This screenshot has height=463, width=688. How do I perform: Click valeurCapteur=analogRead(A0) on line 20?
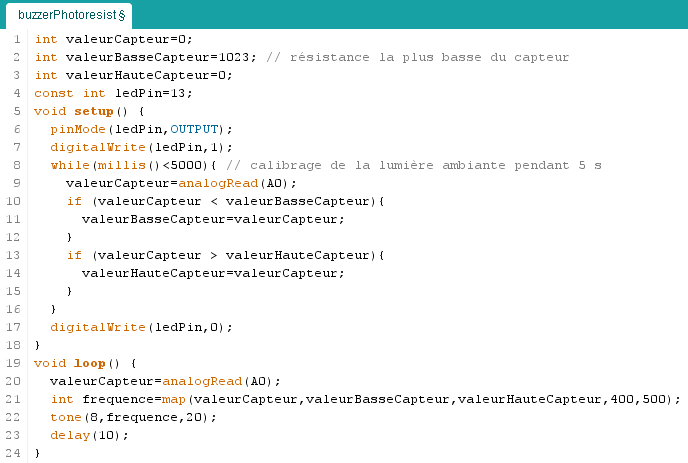(165, 381)
